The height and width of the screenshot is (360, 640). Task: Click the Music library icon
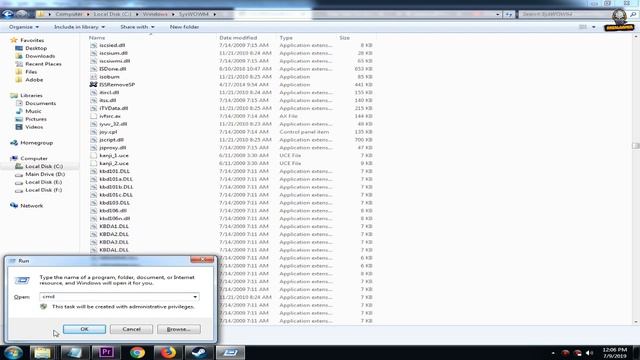click(19, 111)
